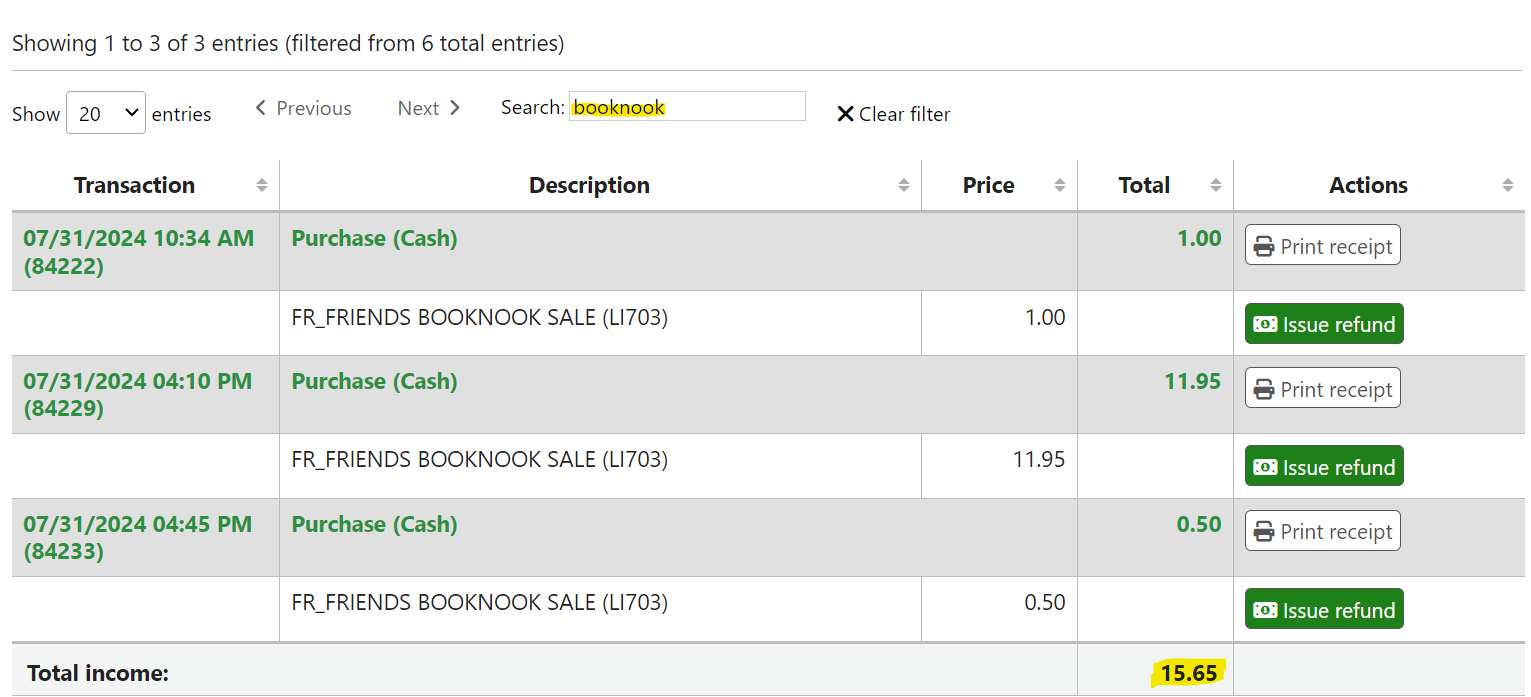Go to Previous page of entries
1531x697 pixels.
(303, 108)
